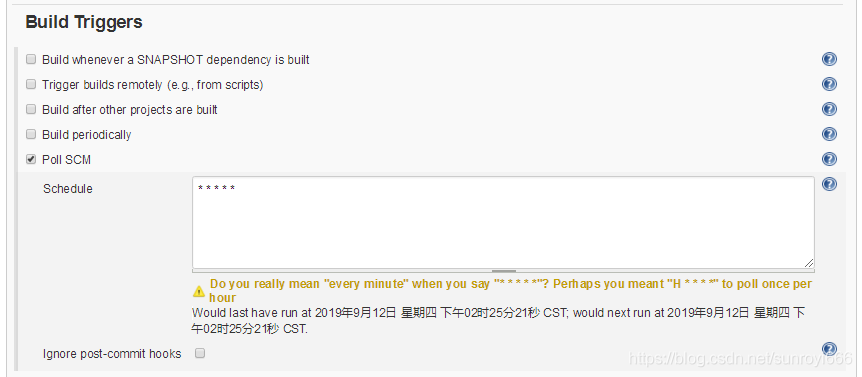
Task: Open the Poll SCM help icon
Action: (829, 159)
